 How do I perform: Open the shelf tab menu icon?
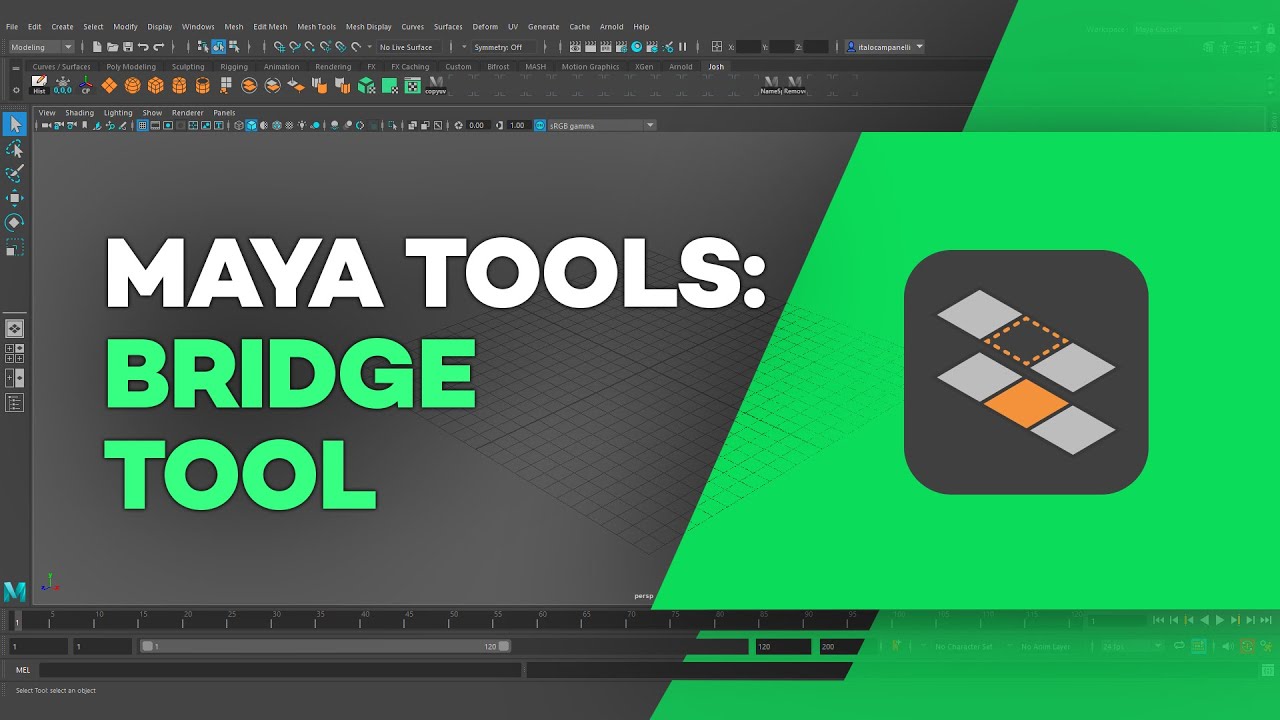click(x=16, y=68)
